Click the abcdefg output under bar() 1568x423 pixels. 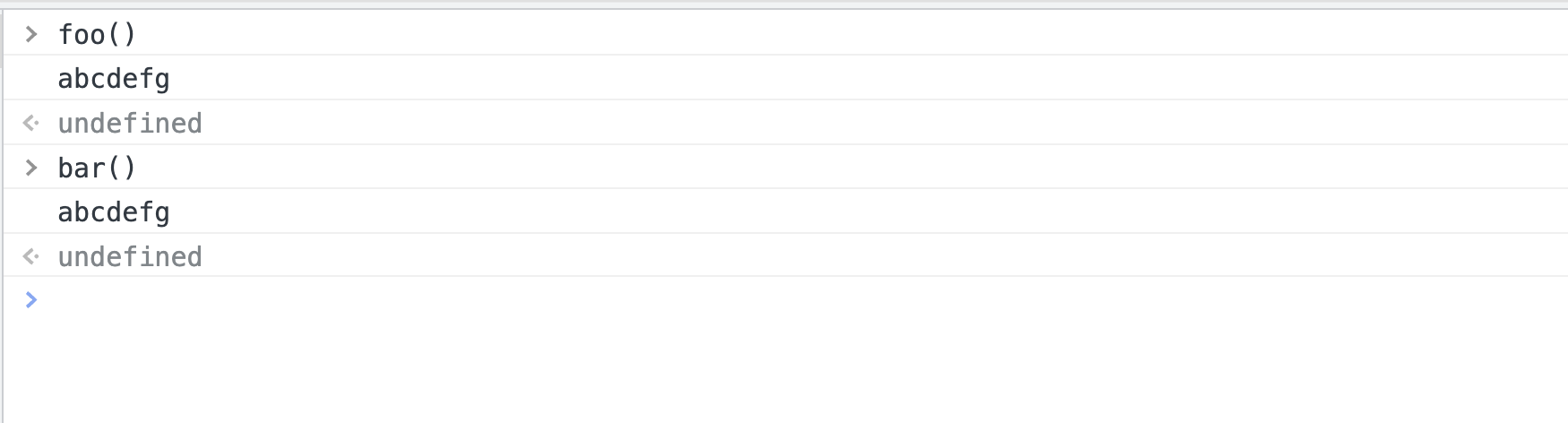(x=114, y=212)
